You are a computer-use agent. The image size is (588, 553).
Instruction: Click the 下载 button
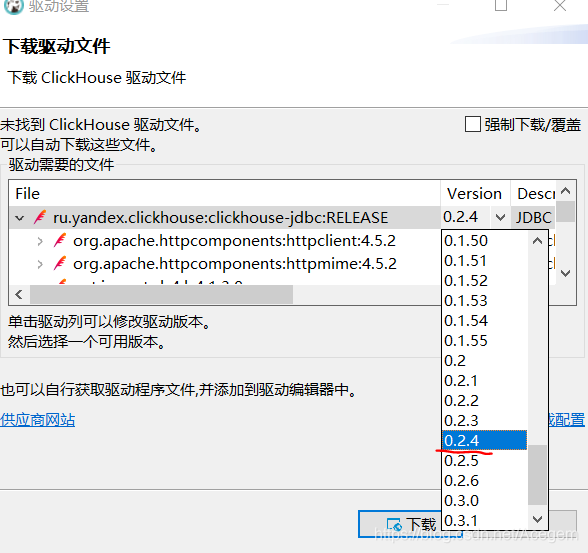pos(400,524)
